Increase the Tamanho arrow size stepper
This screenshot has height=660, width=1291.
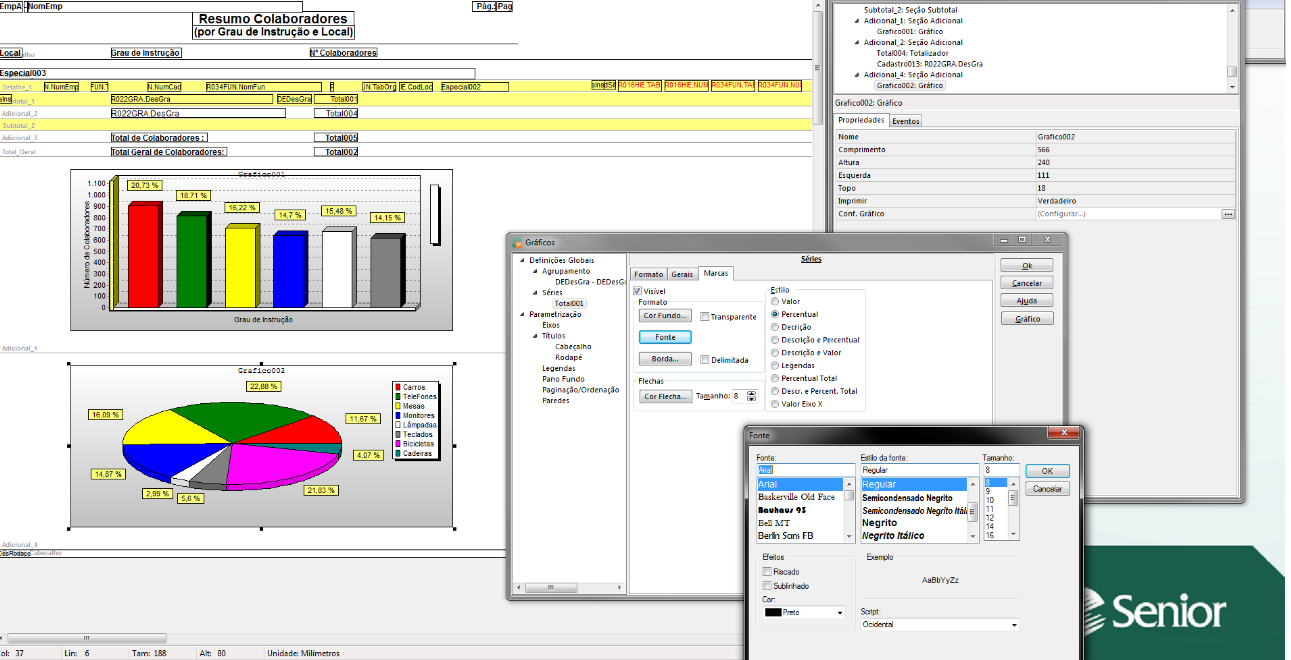pyautogui.click(x=752, y=393)
